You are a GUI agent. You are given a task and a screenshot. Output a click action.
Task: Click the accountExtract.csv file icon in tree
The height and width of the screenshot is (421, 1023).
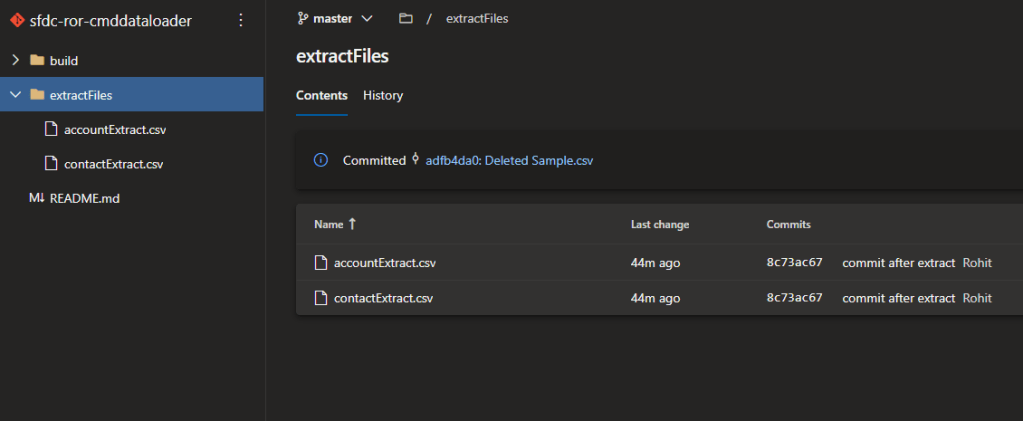[x=51, y=129]
